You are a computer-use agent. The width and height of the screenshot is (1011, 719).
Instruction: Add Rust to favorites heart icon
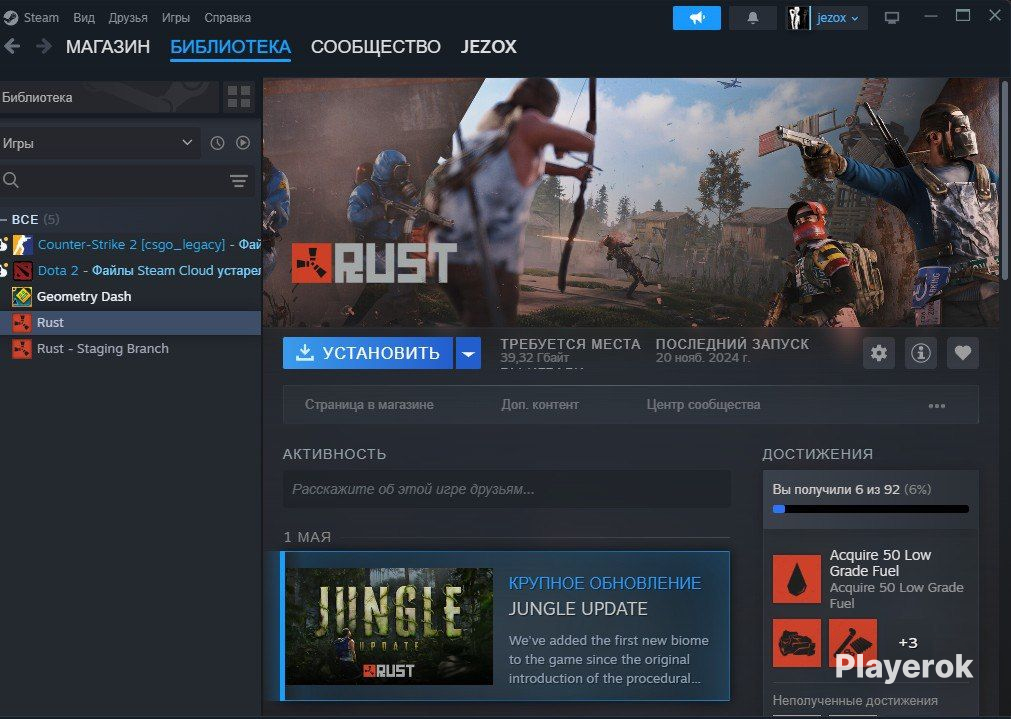(963, 353)
